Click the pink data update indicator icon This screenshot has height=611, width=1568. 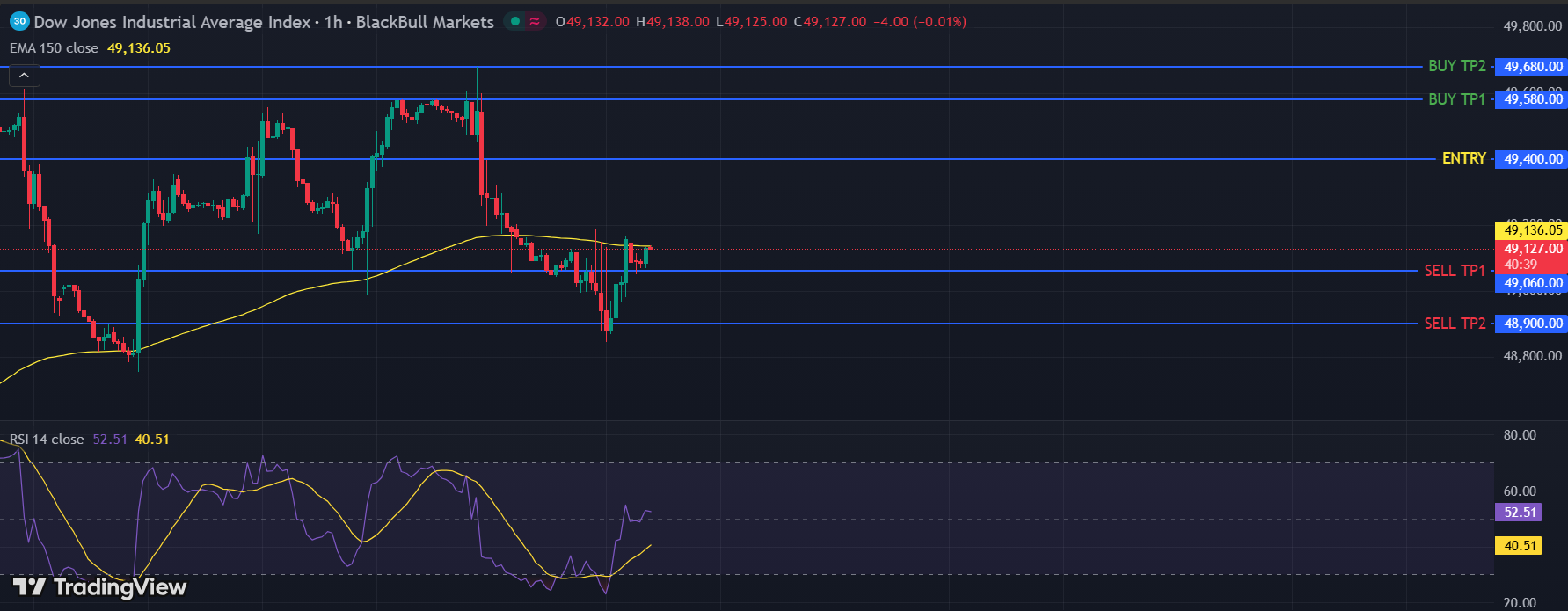point(535,21)
